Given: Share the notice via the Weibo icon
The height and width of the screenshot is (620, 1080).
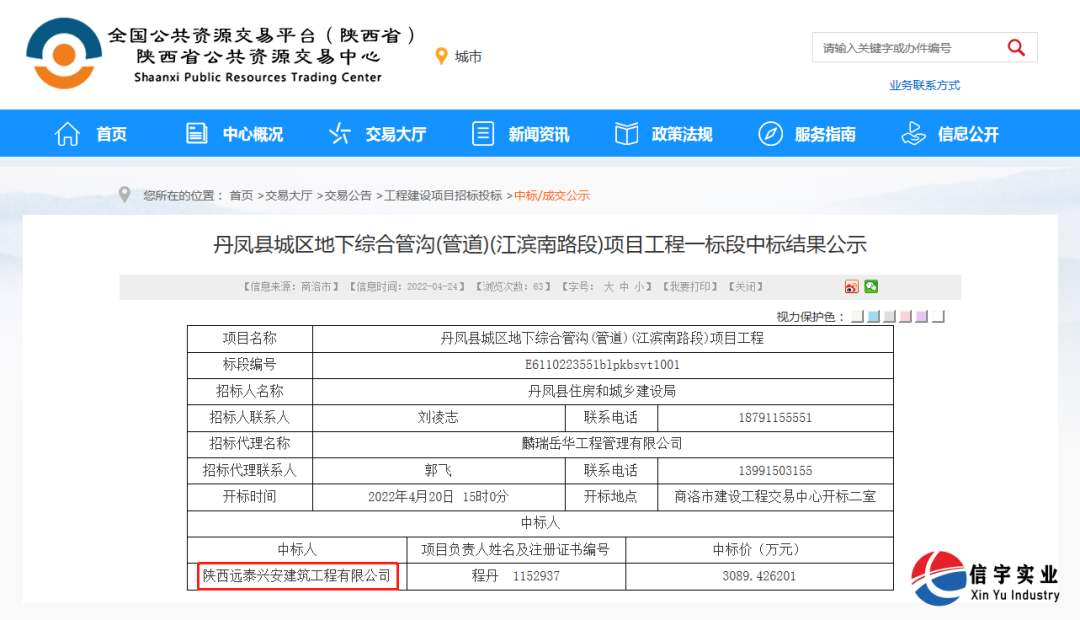Looking at the screenshot, I should click(x=852, y=287).
